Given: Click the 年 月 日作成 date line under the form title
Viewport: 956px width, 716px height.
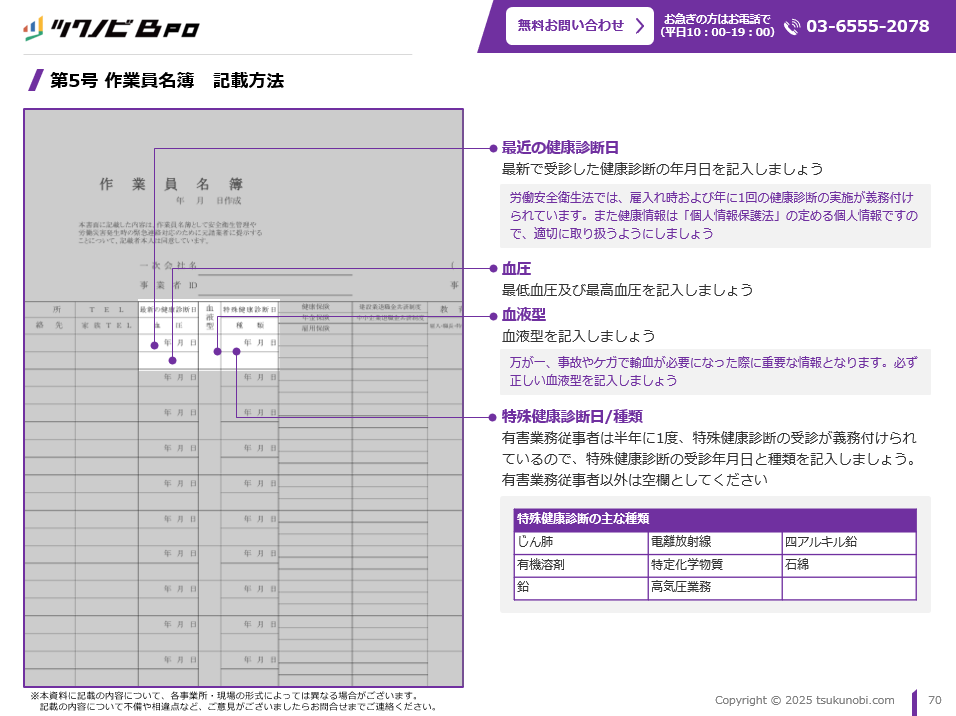Looking at the screenshot, I should (209, 201).
